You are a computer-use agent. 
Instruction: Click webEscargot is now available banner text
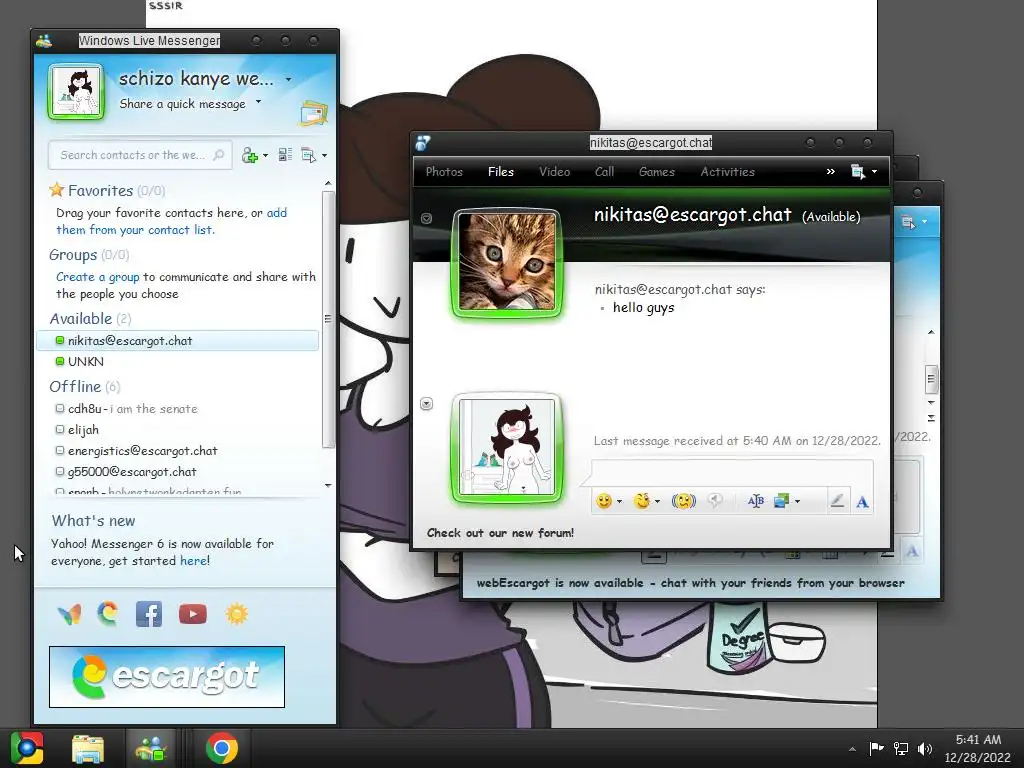pos(690,583)
